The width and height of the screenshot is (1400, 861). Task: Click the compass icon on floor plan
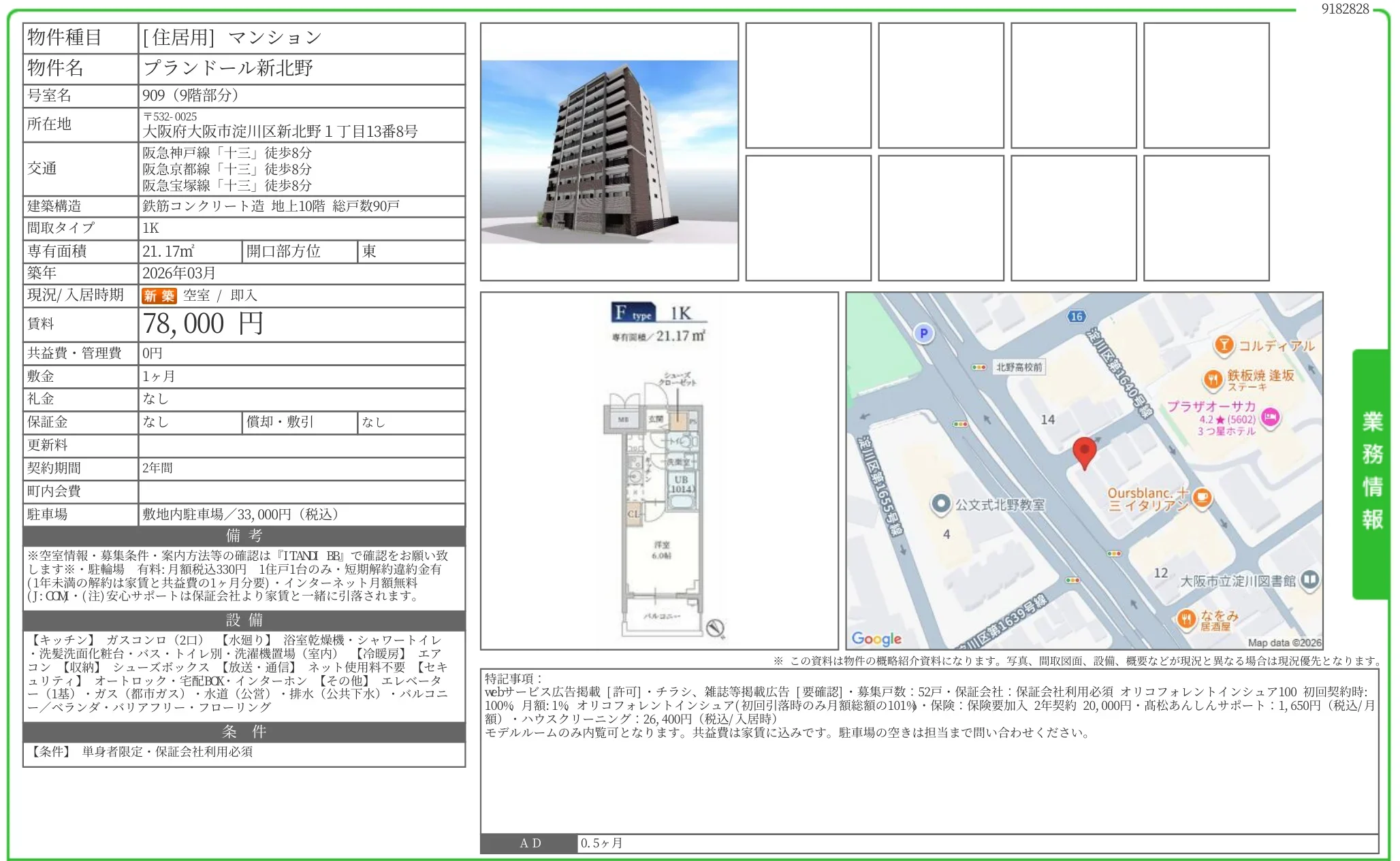(x=714, y=628)
